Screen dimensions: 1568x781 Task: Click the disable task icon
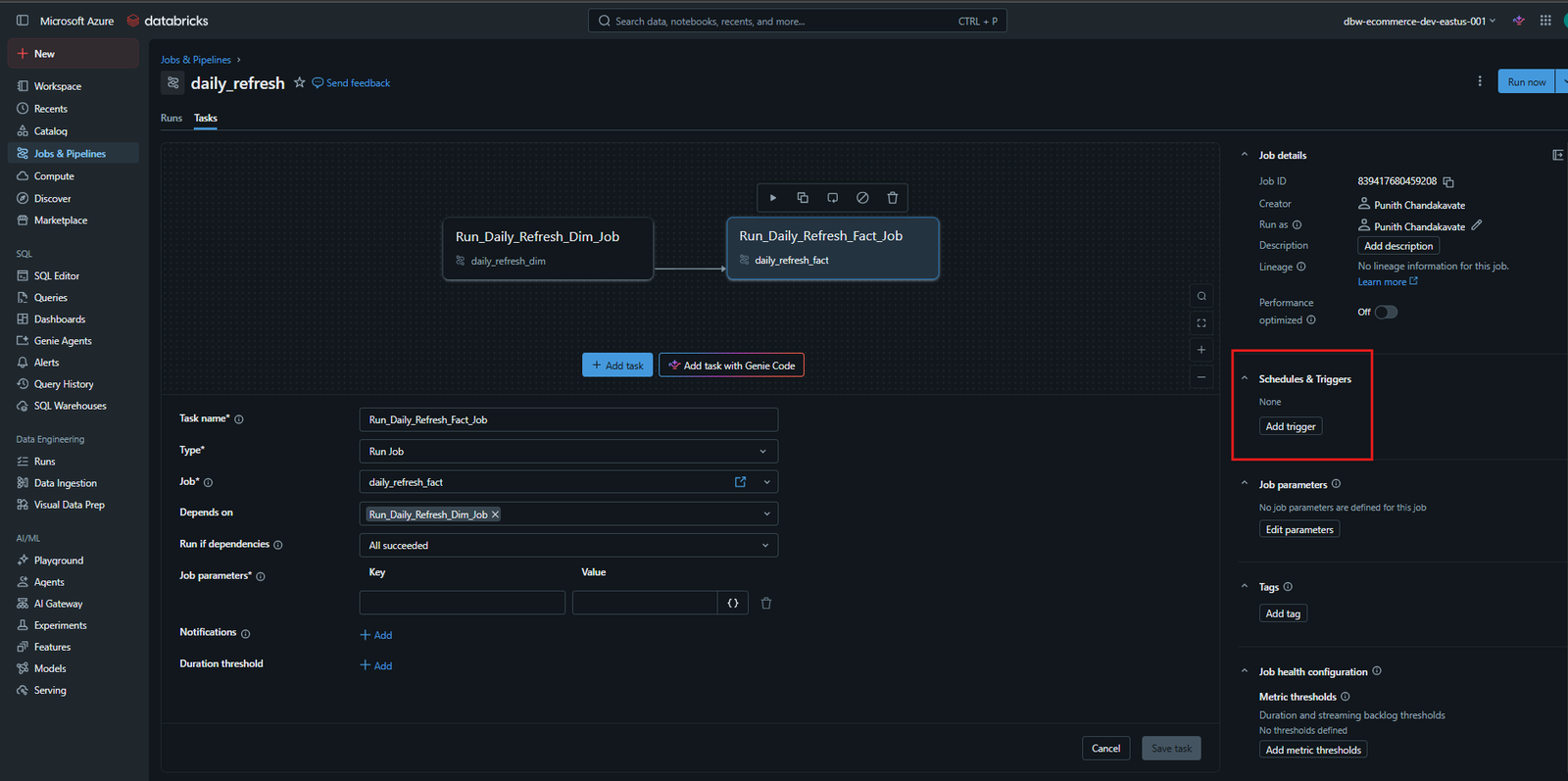[862, 198]
